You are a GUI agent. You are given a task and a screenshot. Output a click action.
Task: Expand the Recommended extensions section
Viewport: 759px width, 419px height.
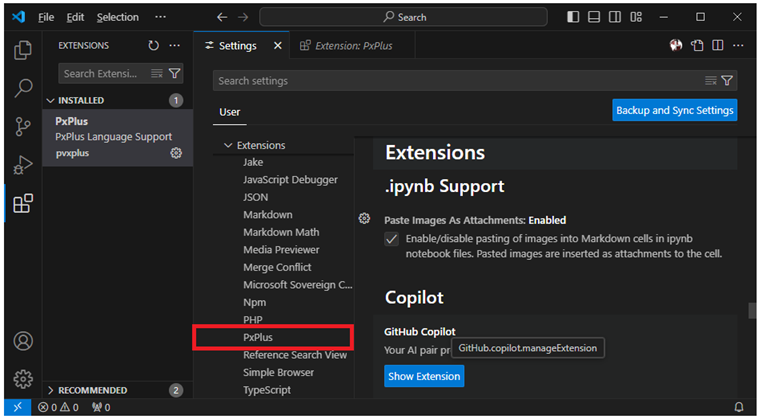pos(52,390)
